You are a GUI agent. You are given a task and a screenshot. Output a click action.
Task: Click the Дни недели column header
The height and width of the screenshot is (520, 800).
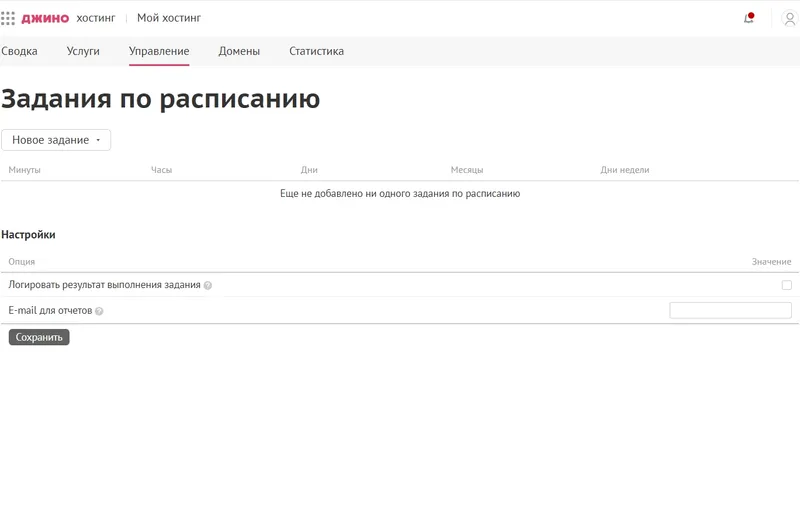click(624, 170)
